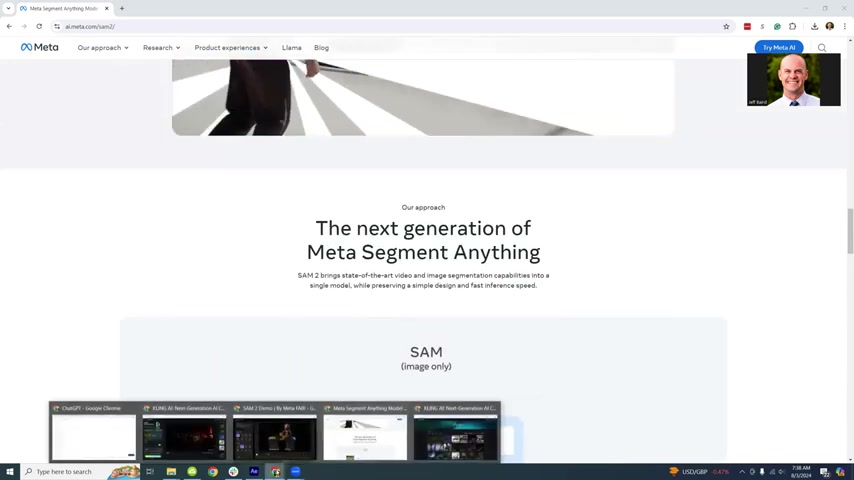
Task: Open the red extension icon in toolbar
Action: 747,26
